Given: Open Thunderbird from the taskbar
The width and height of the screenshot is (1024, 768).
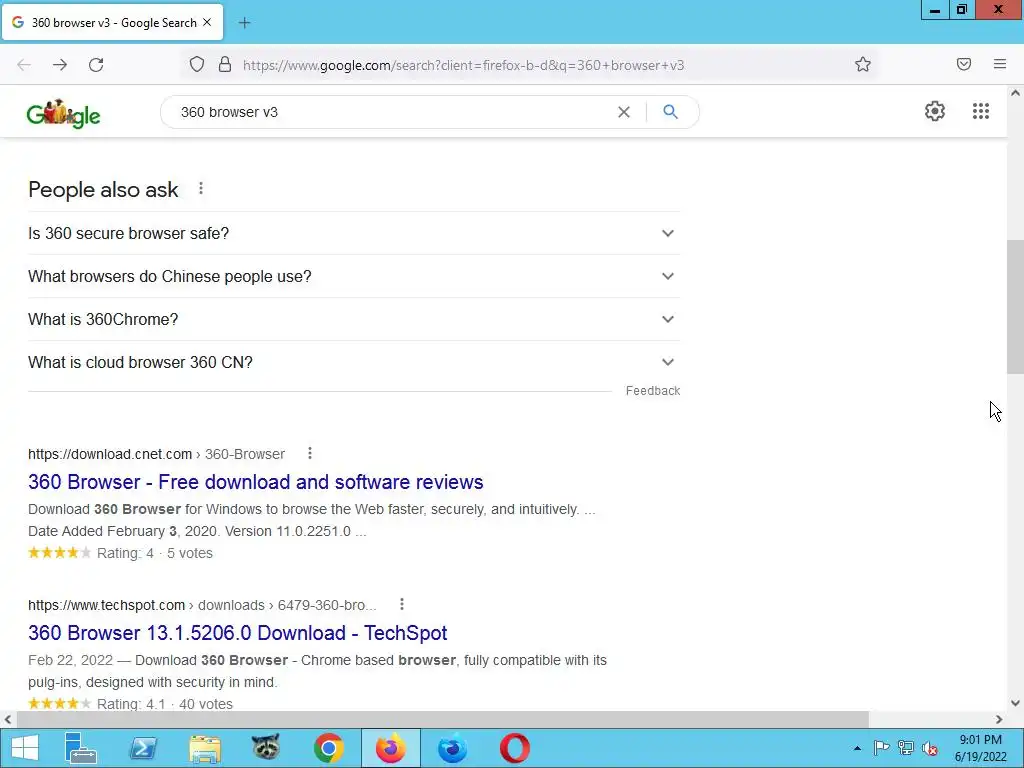Looking at the screenshot, I should point(453,748).
